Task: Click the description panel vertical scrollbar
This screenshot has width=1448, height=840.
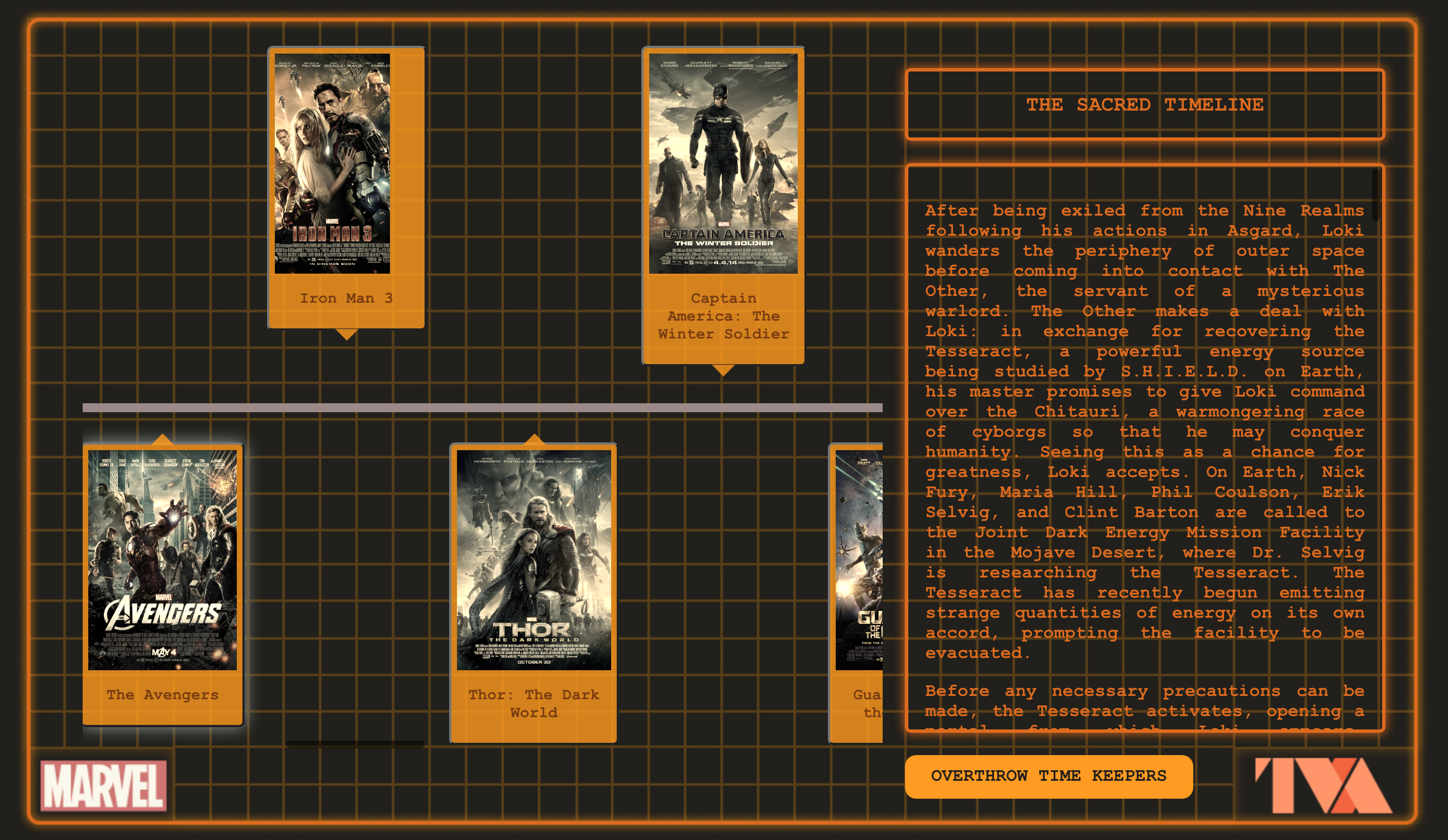Action: 1375,195
